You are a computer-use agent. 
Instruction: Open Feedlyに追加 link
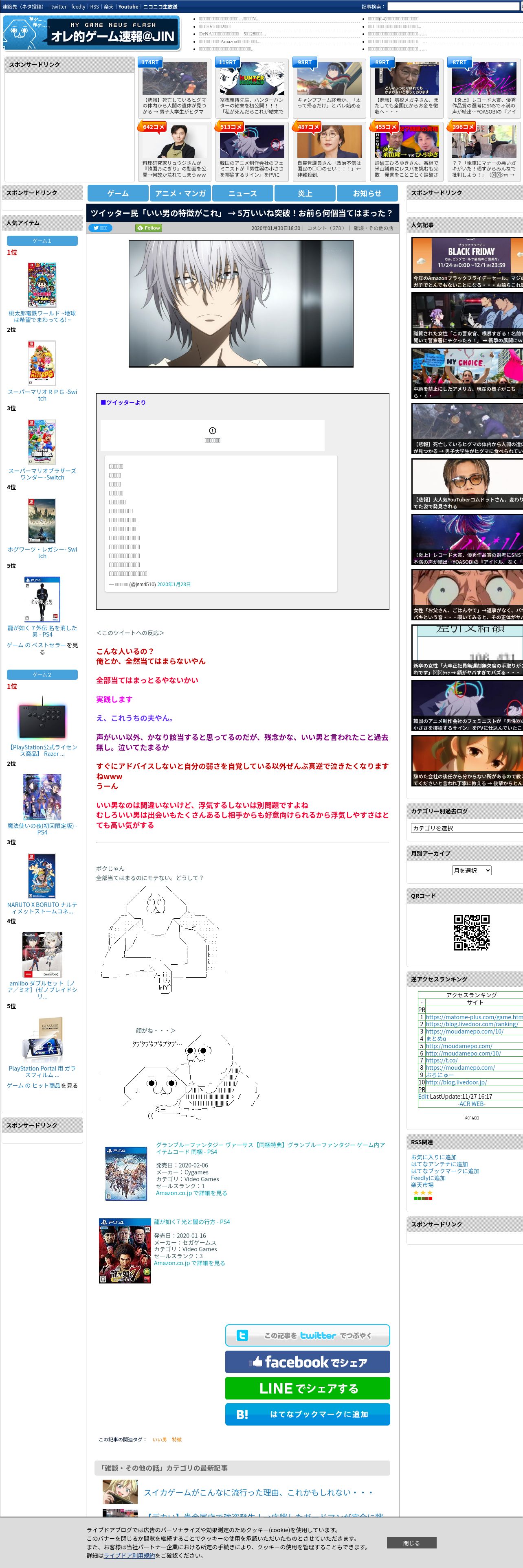(x=428, y=1178)
